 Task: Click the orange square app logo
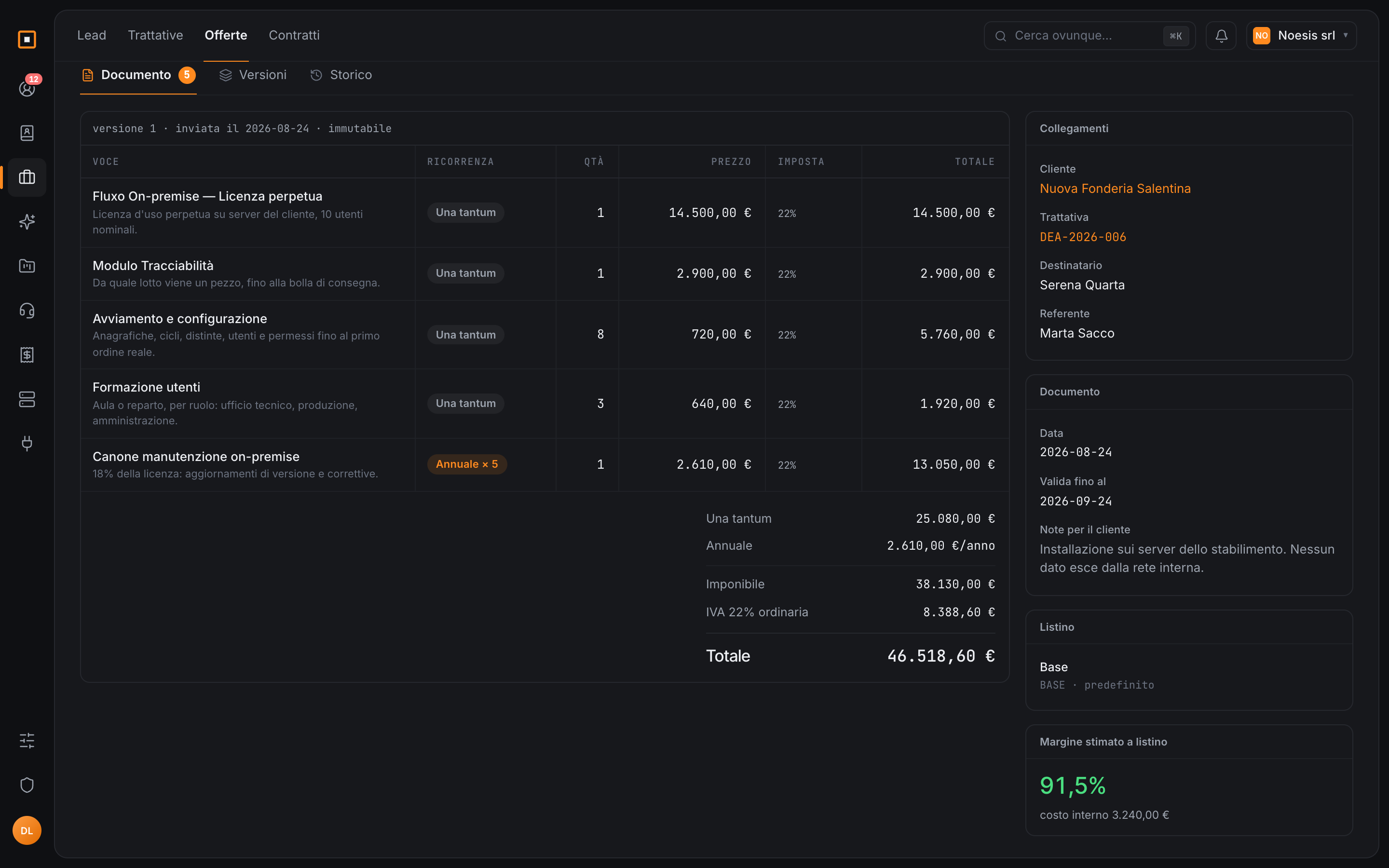(27, 40)
